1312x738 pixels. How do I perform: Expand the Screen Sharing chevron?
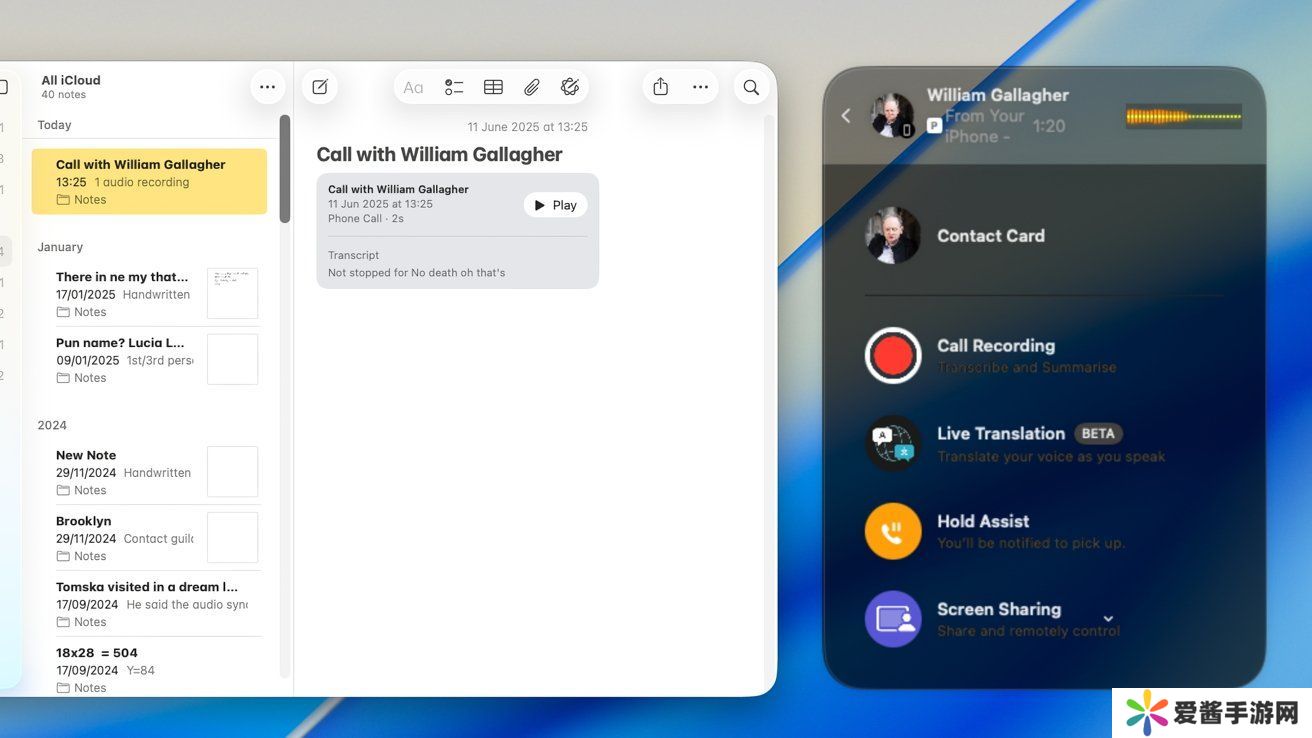1108,619
